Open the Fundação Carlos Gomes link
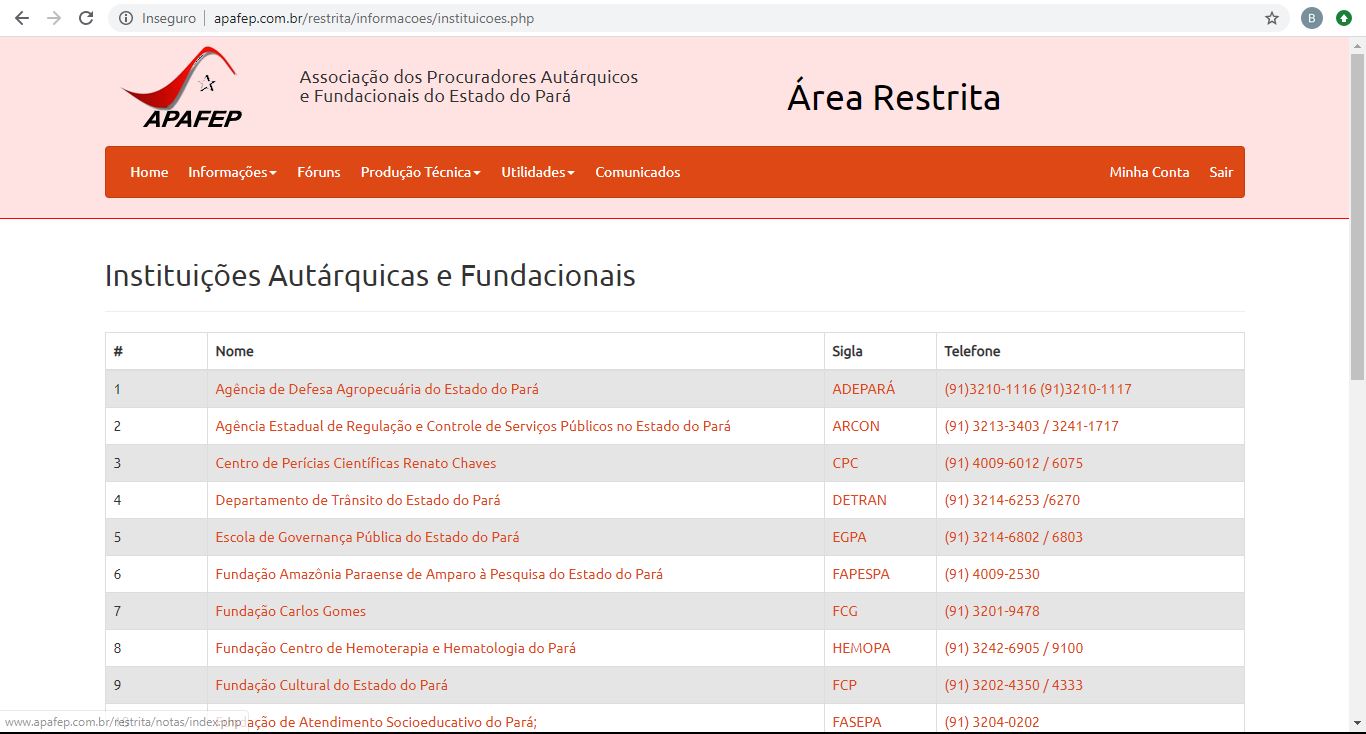 (x=291, y=611)
